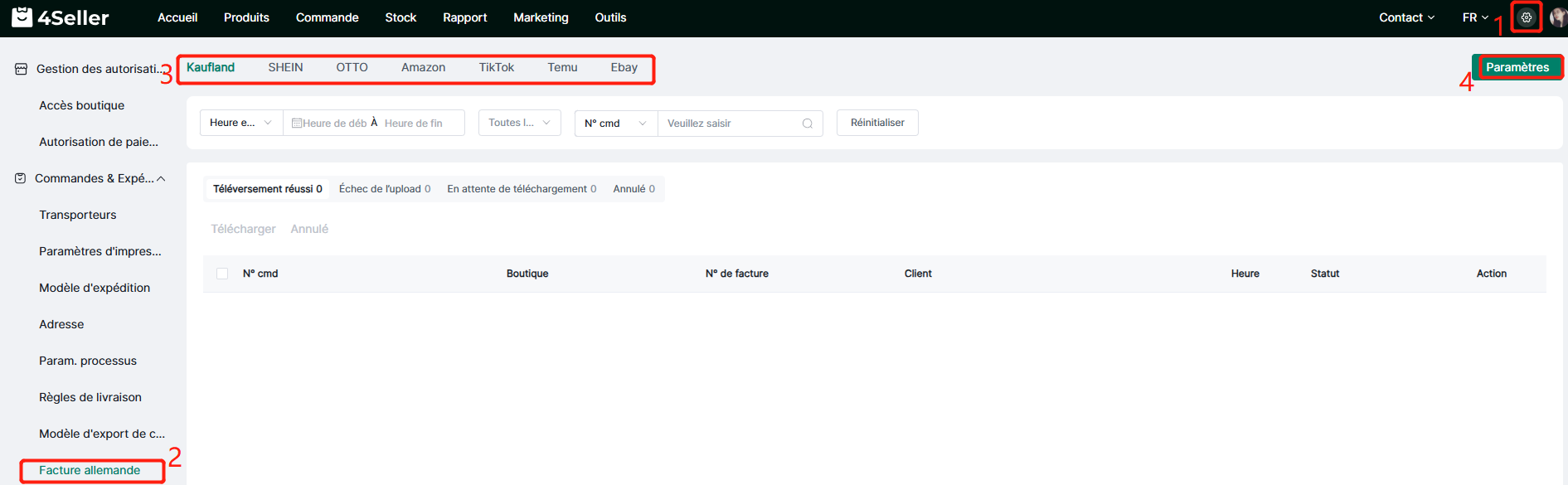Select the Échec de l'upload tab
Viewport: 1568px width, 485px height.
[x=384, y=189]
